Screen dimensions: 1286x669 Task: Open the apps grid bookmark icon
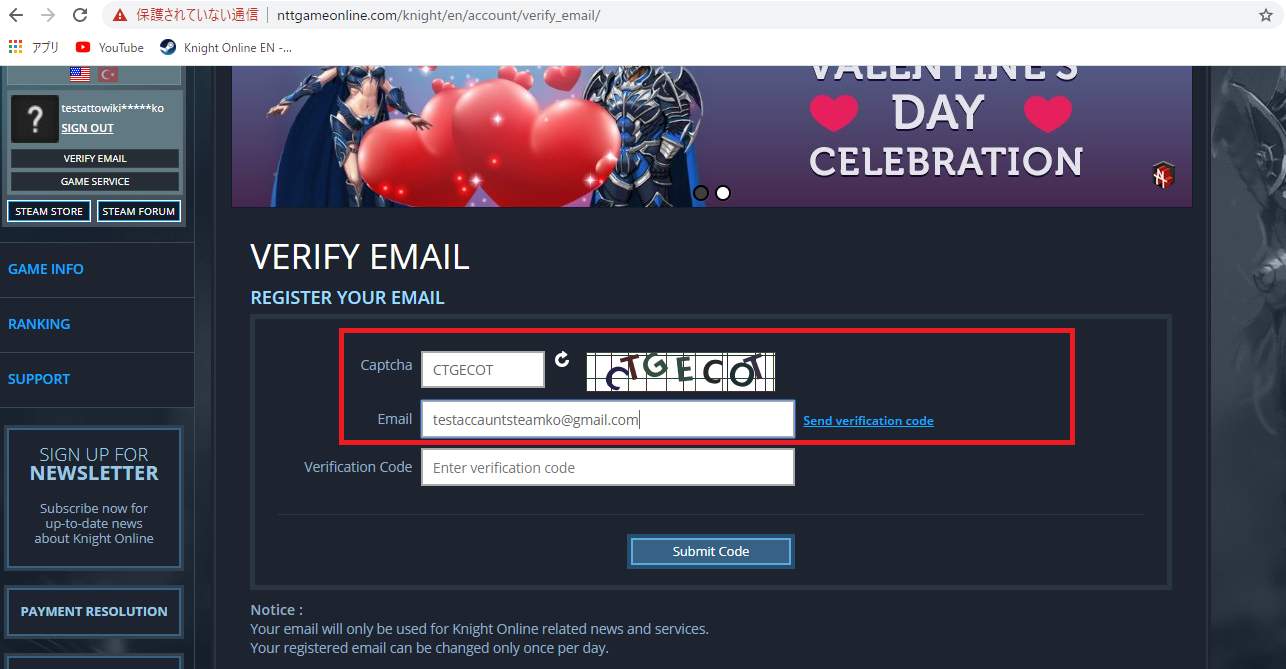point(15,47)
